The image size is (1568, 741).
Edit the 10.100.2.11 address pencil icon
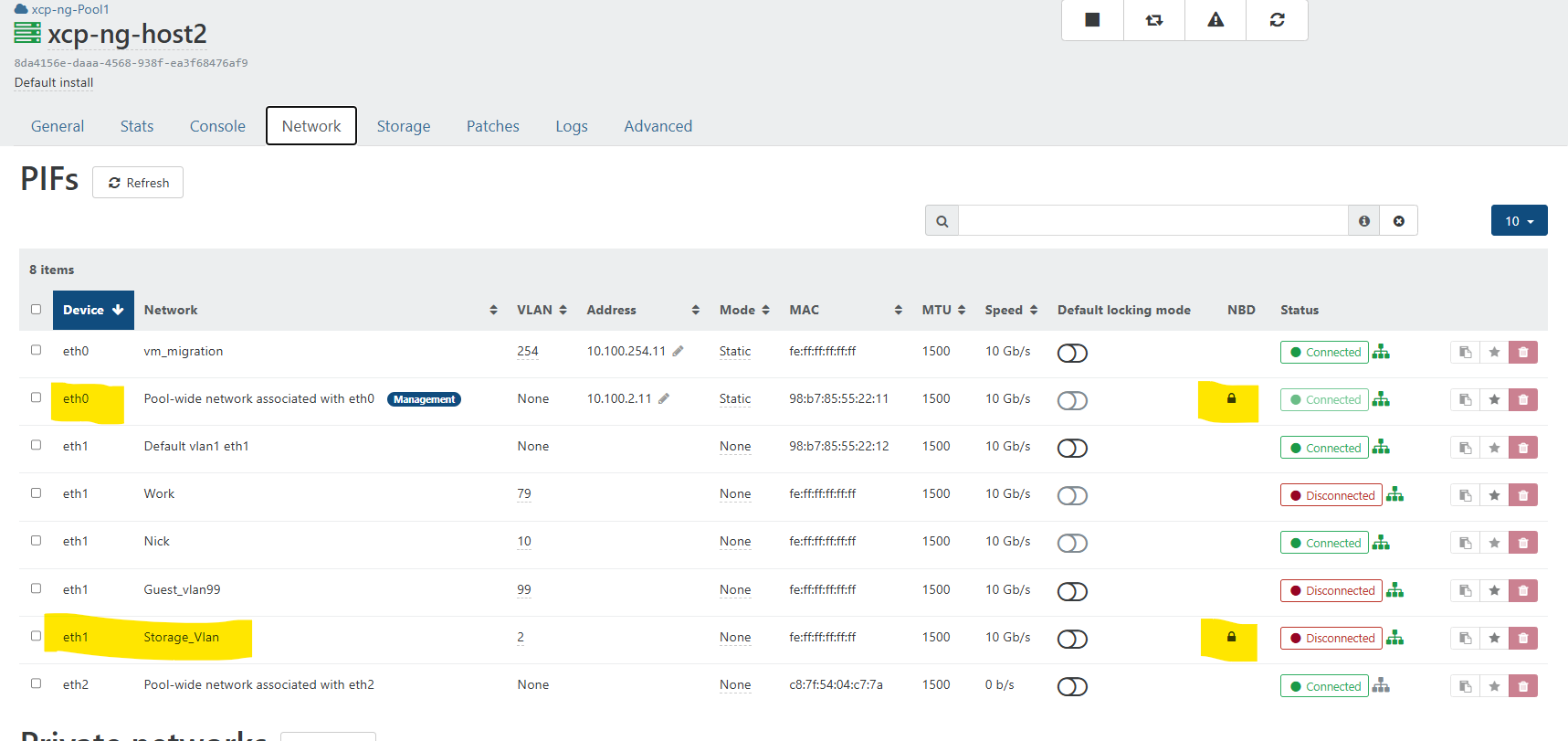click(664, 398)
